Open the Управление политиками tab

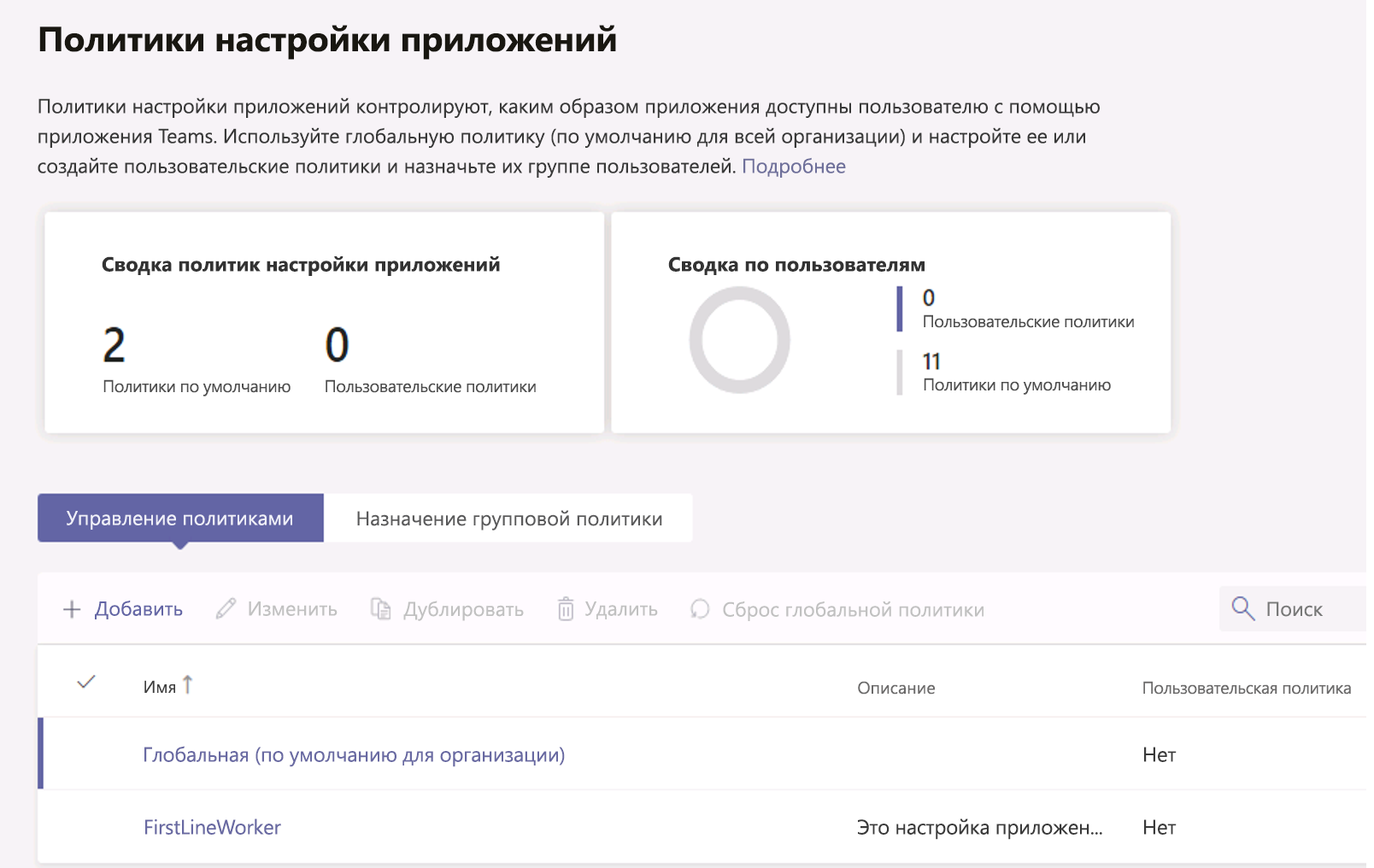coord(180,518)
